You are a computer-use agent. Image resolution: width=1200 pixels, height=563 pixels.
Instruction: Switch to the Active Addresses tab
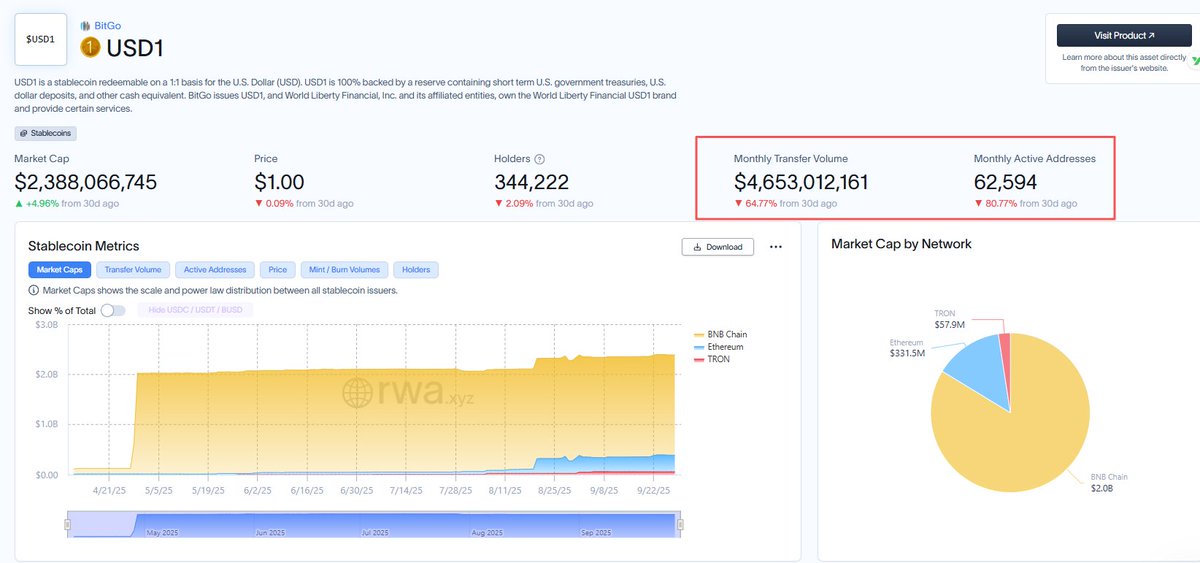[214, 270]
